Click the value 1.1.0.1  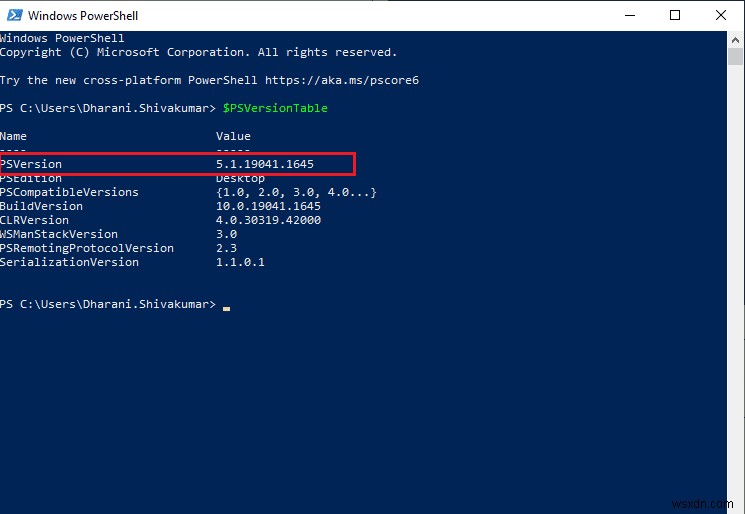[x=240, y=262]
